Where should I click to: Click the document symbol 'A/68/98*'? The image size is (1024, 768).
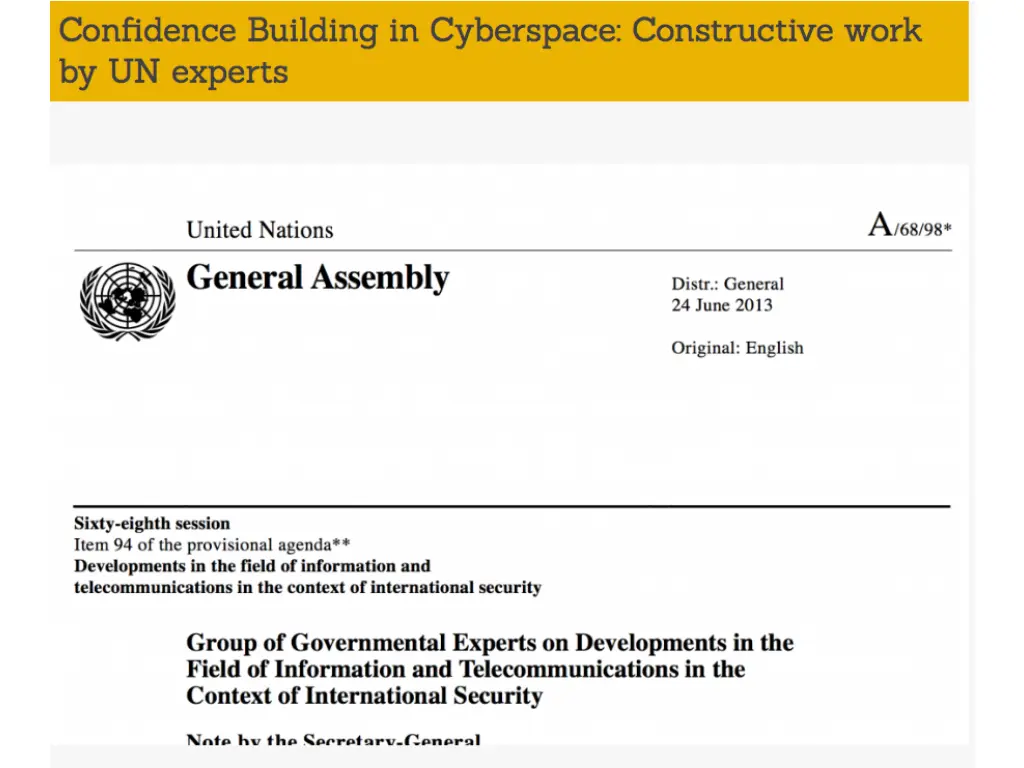pyautogui.click(x=910, y=225)
